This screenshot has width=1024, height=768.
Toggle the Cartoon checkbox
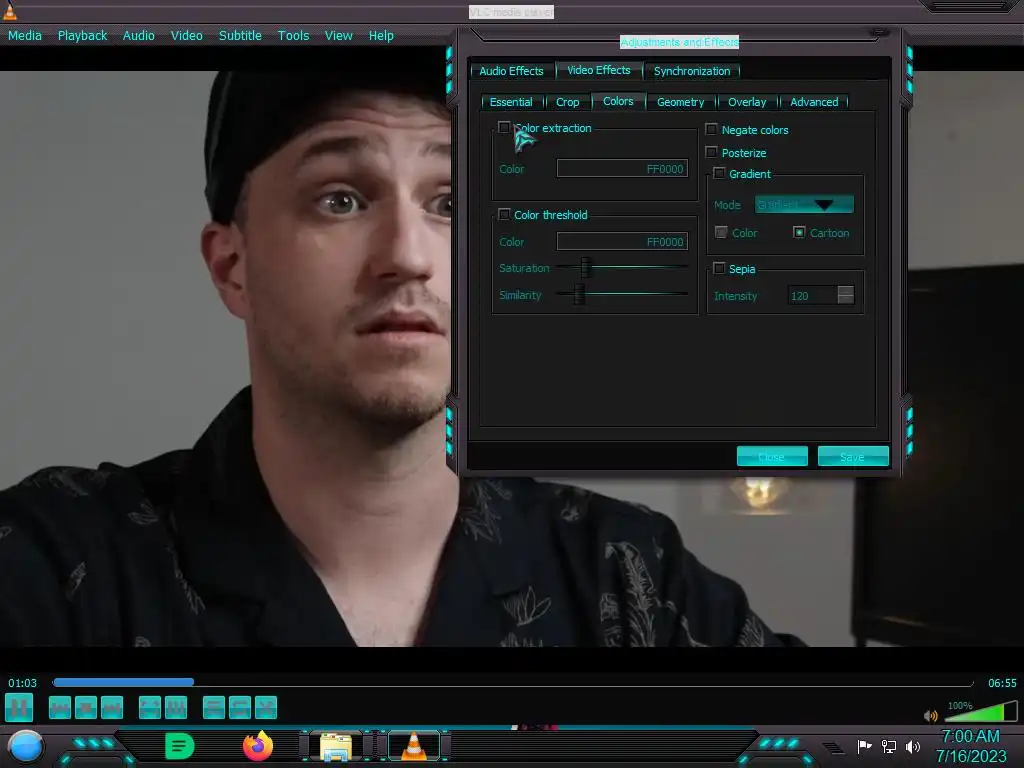(799, 232)
